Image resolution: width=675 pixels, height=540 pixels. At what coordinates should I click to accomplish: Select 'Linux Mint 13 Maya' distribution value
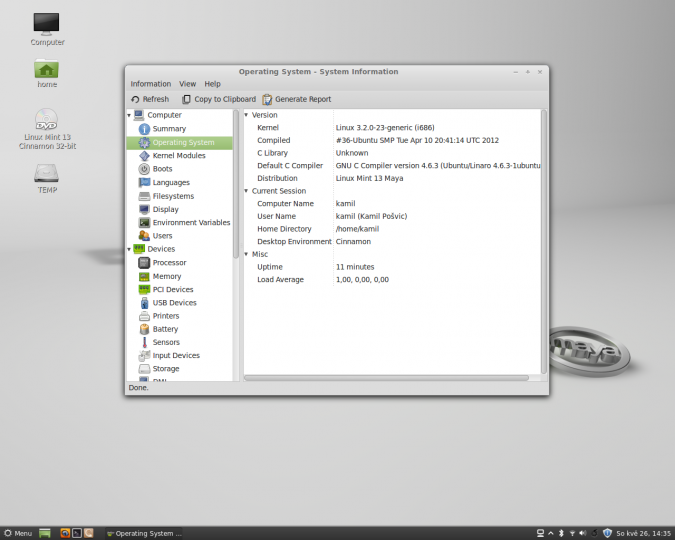pyautogui.click(x=369, y=178)
